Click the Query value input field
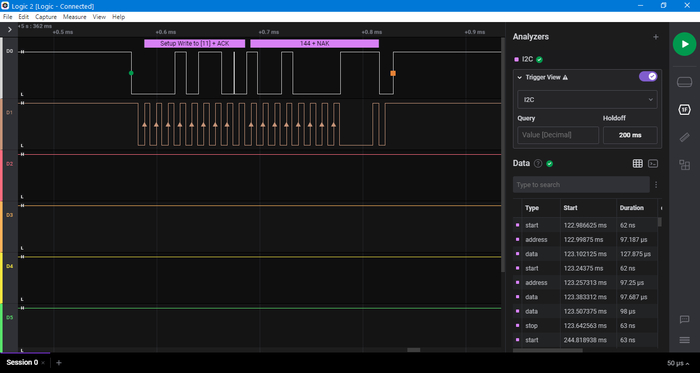The image size is (700, 373). (558, 135)
